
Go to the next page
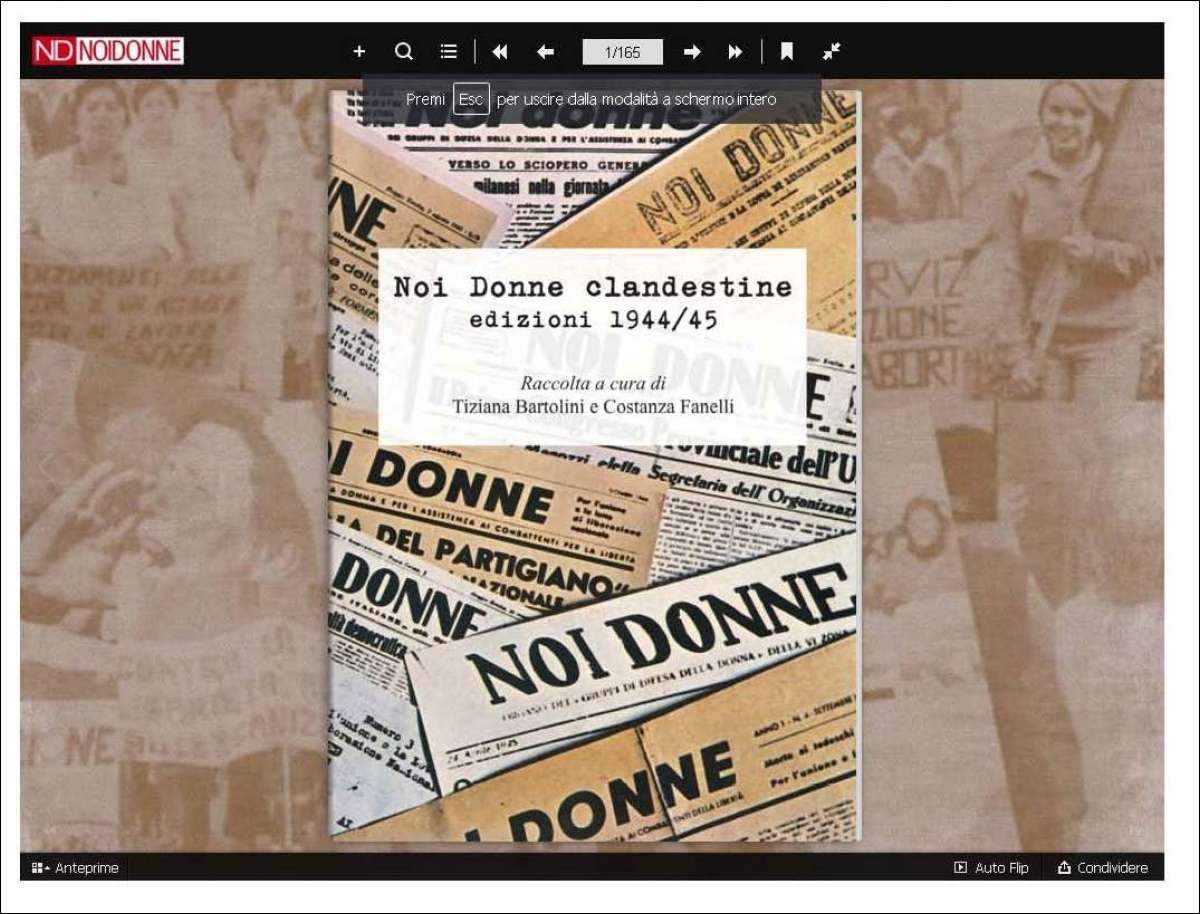coord(692,52)
